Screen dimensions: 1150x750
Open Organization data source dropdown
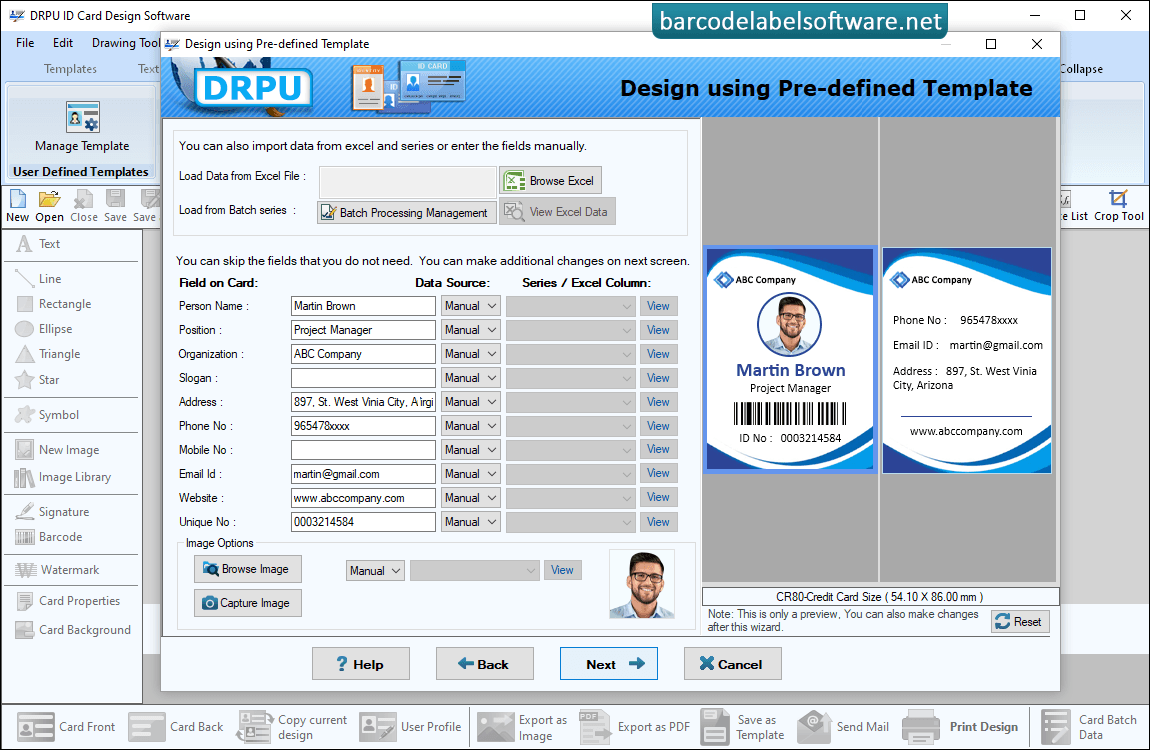[470, 354]
